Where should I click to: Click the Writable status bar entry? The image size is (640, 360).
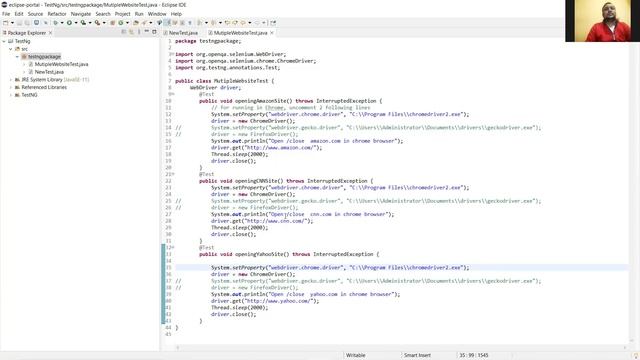click(356, 355)
